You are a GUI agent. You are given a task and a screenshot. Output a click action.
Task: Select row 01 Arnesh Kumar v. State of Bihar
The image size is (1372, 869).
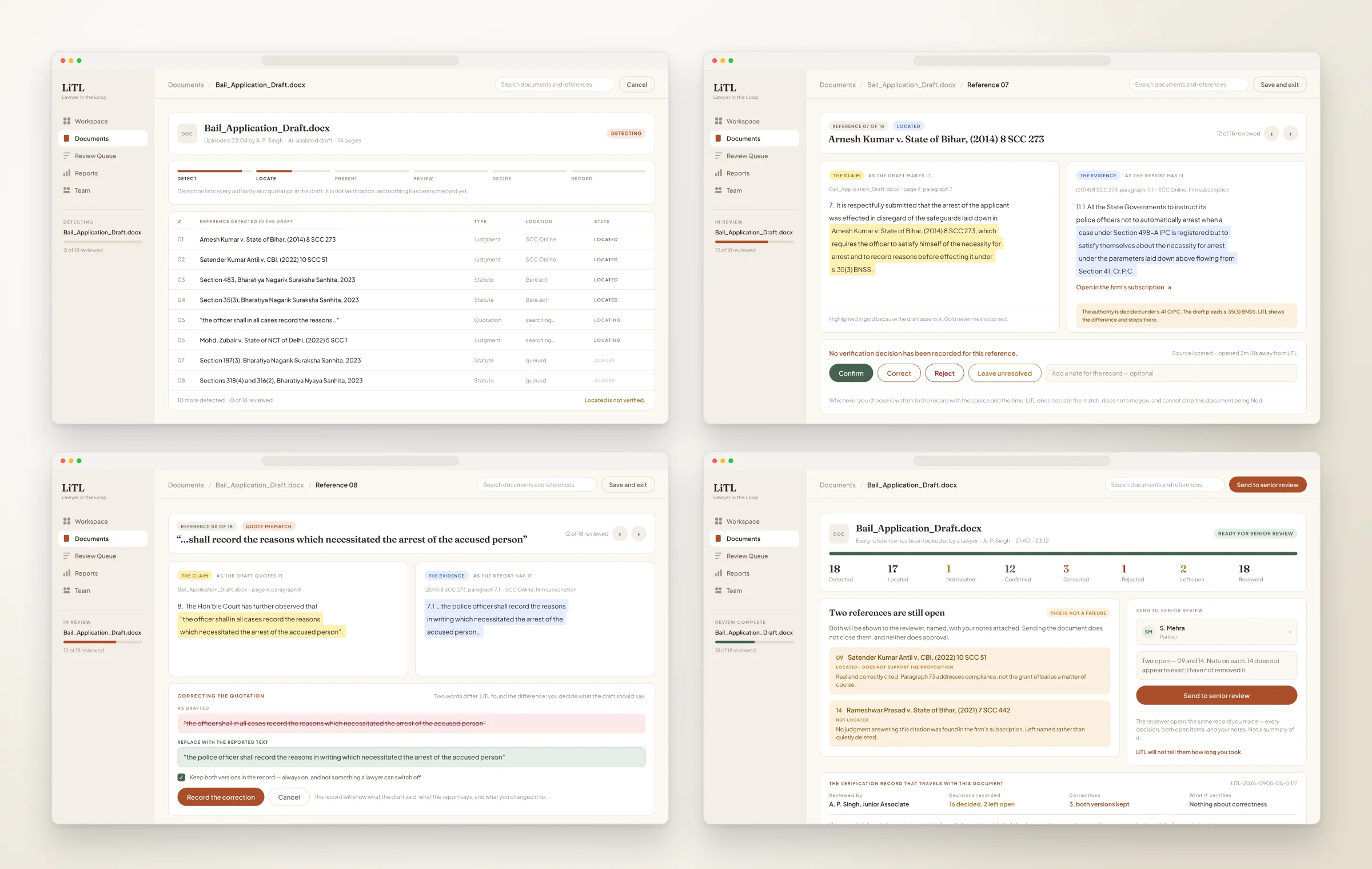click(411, 240)
